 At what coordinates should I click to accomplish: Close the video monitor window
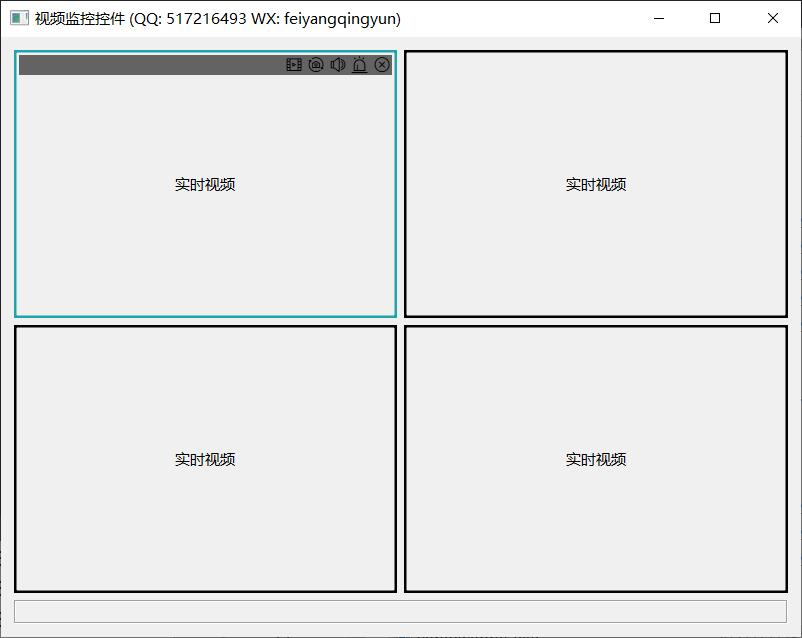point(773,18)
